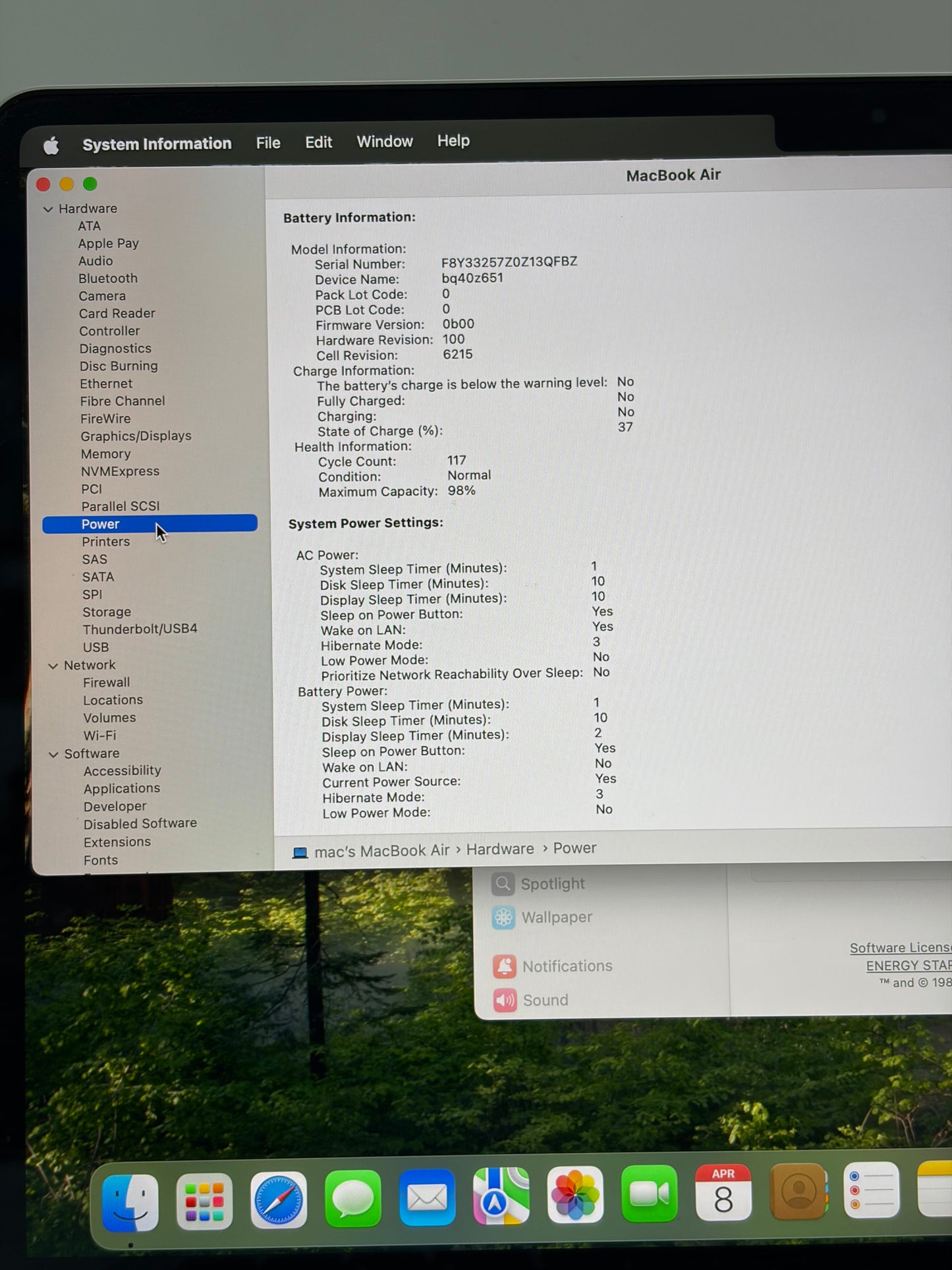Collapse the Network section chevron

point(53,666)
